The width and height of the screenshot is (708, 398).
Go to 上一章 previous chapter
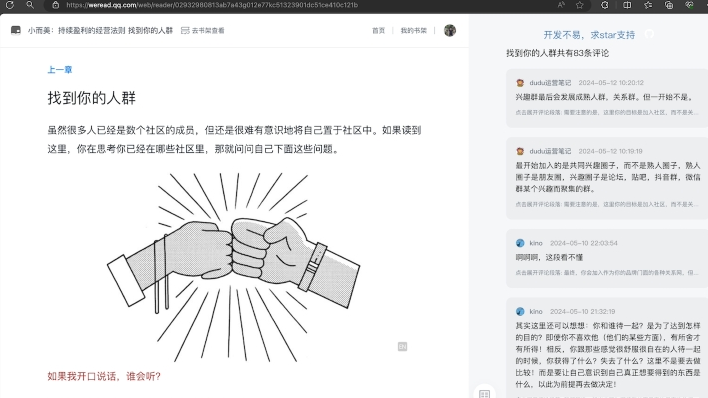(x=60, y=70)
